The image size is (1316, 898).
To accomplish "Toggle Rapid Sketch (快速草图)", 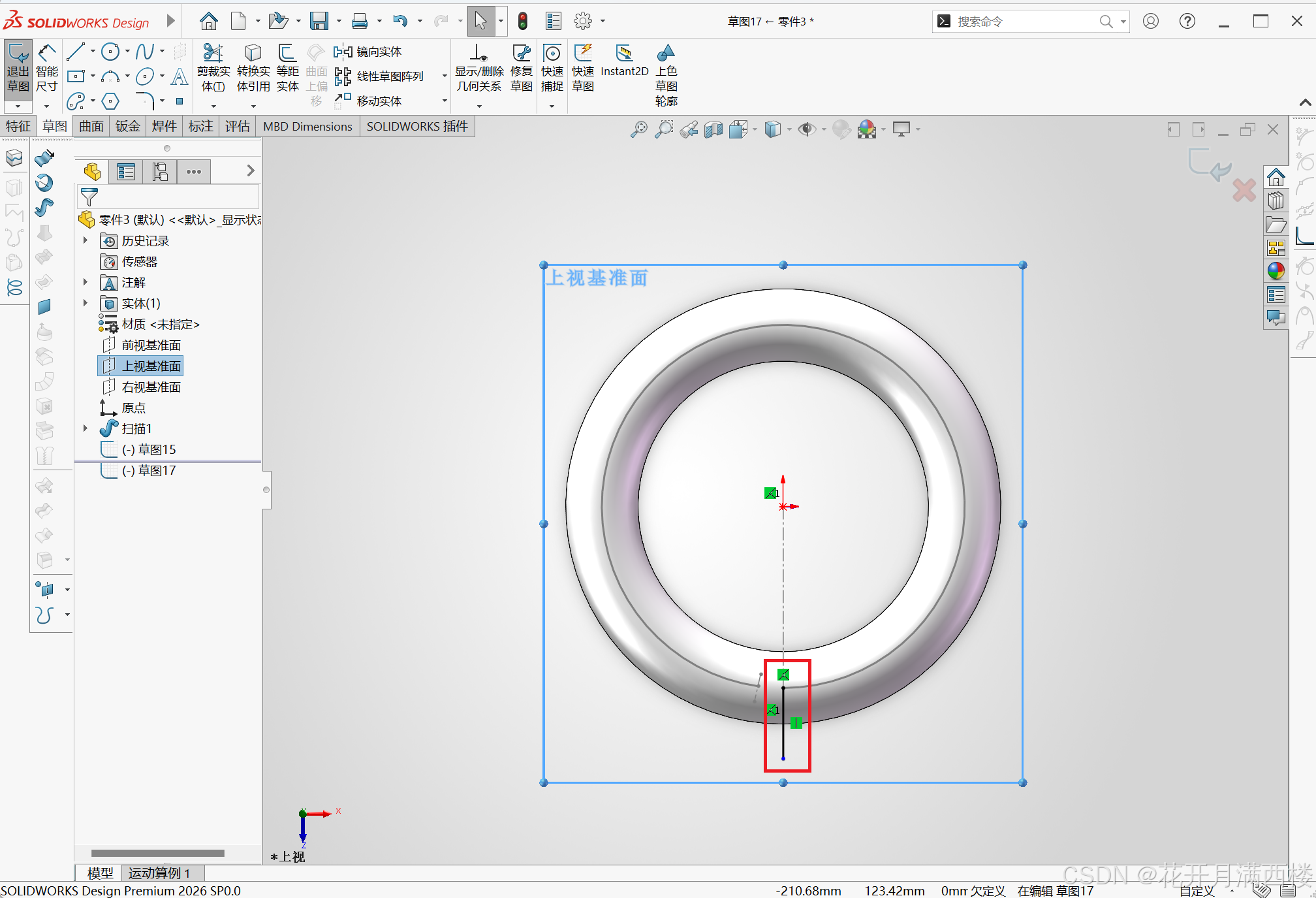I will [x=583, y=68].
